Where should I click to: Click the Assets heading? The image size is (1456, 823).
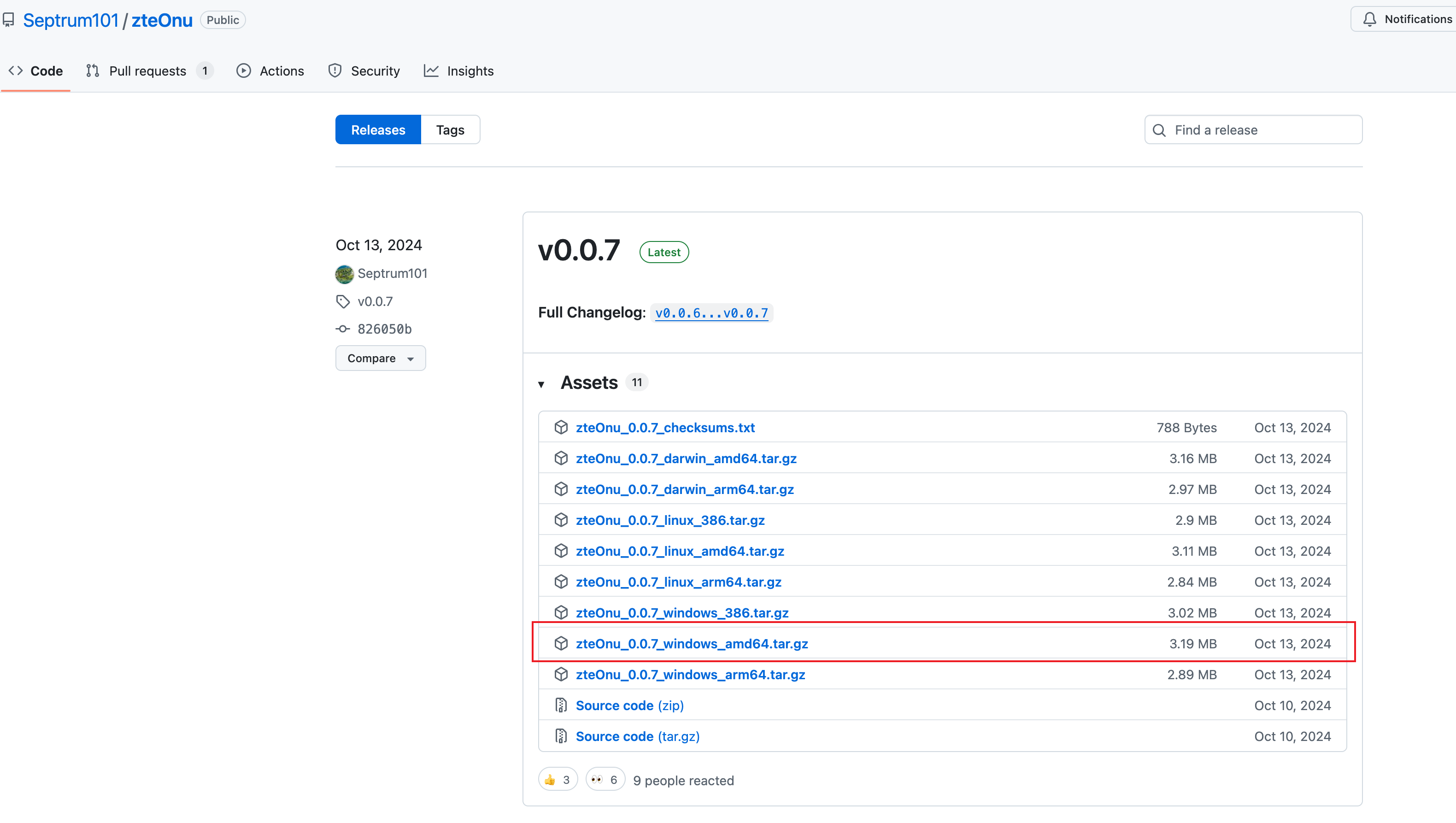[589, 383]
